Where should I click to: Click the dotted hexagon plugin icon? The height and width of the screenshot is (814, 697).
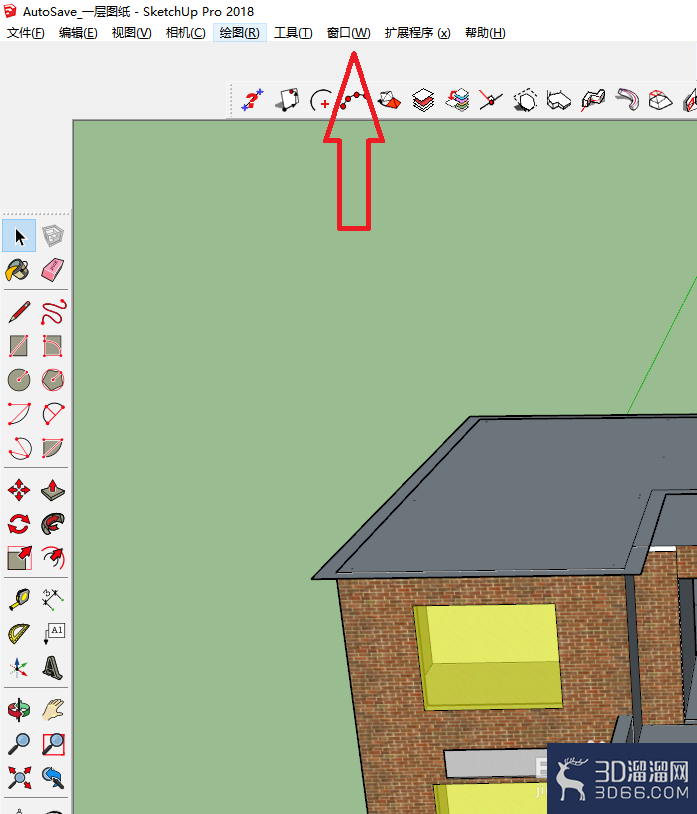click(x=525, y=100)
